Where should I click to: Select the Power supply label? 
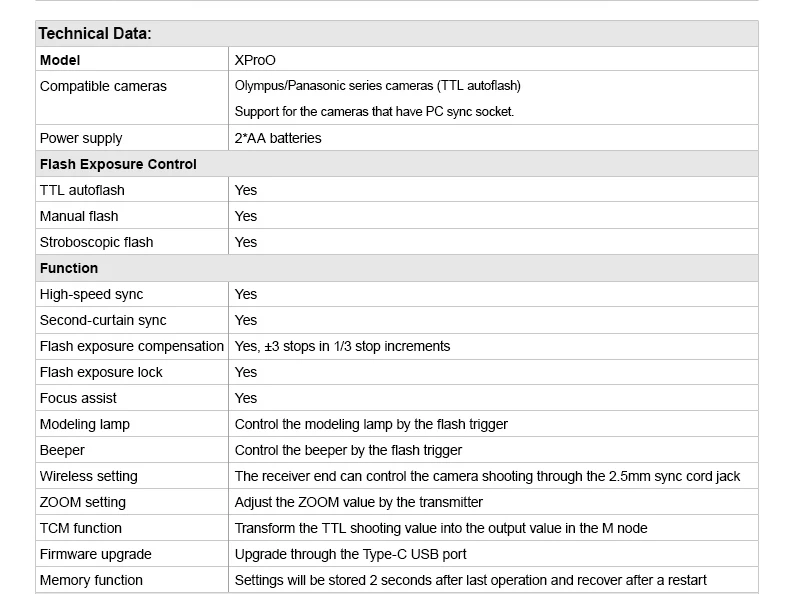point(81,138)
